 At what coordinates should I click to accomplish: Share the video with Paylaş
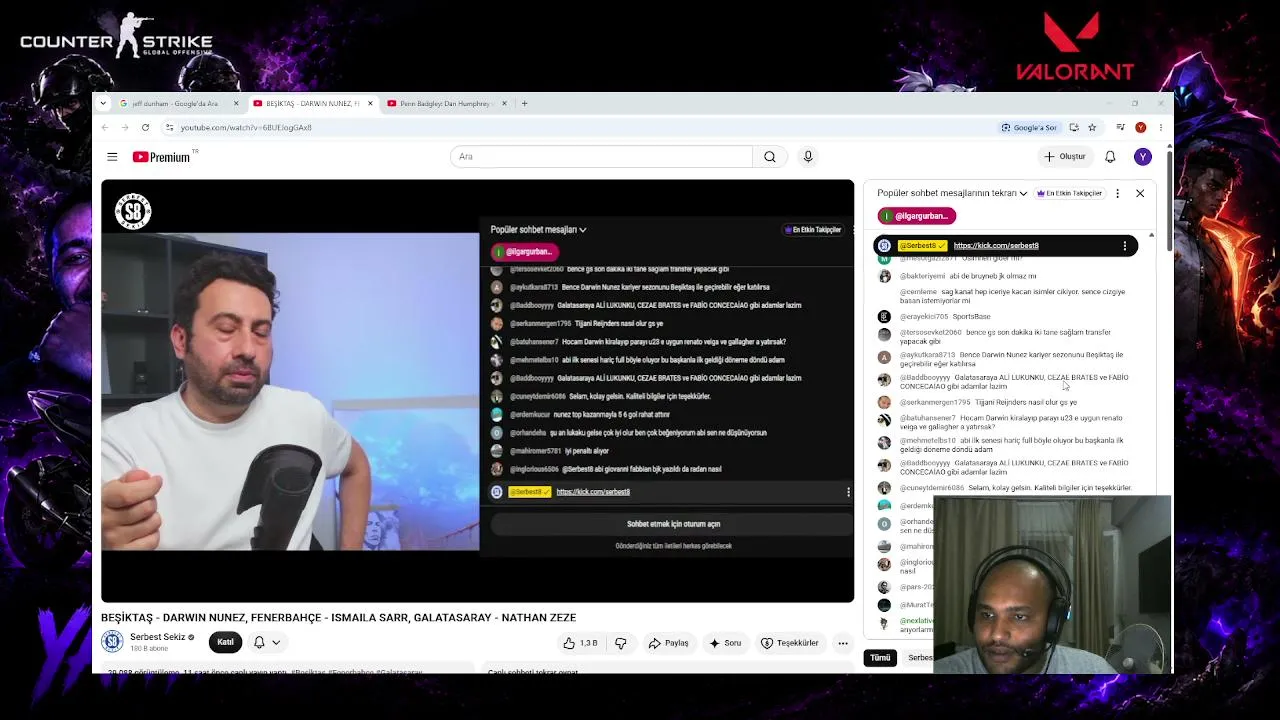[668, 643]
